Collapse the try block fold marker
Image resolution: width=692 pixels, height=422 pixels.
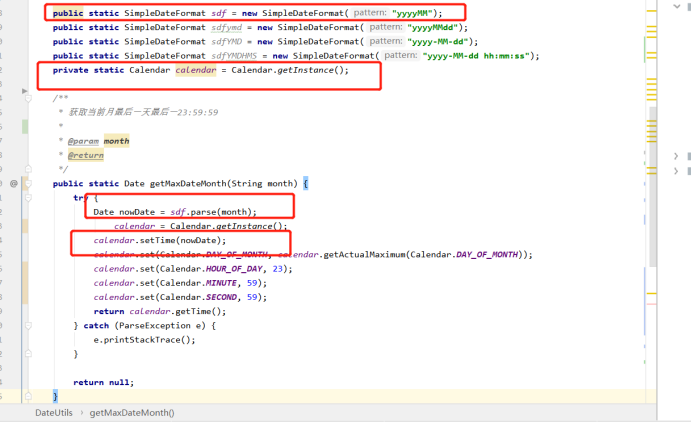(28, 198)
